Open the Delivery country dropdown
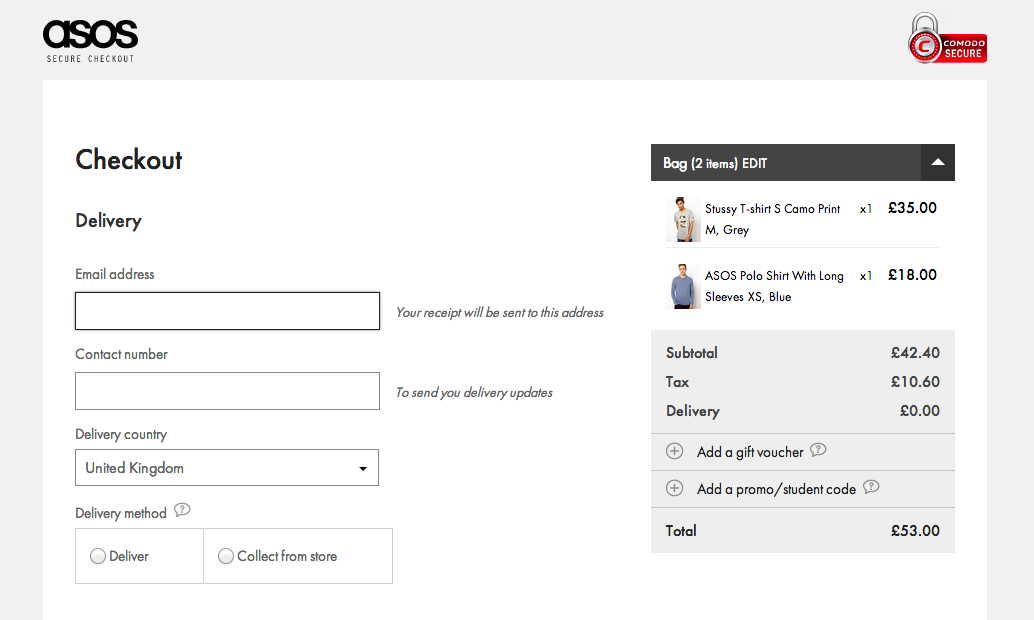 pos(227,468)
